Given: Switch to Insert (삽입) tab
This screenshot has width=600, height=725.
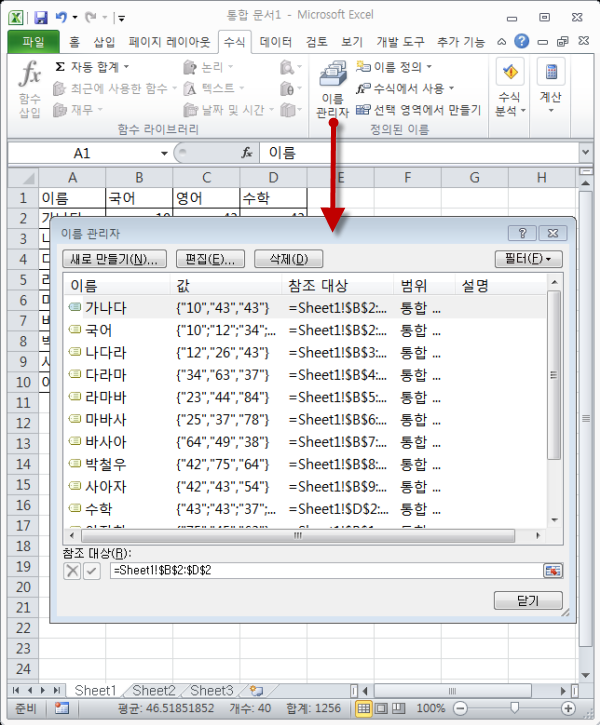Looking at the screenshot, I should 104,42.
